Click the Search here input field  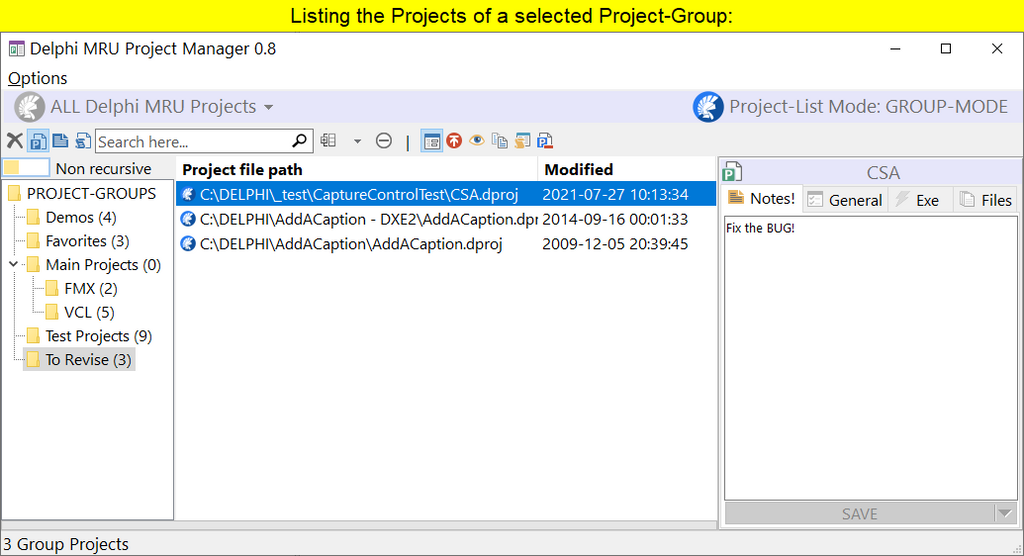point(192,142)
